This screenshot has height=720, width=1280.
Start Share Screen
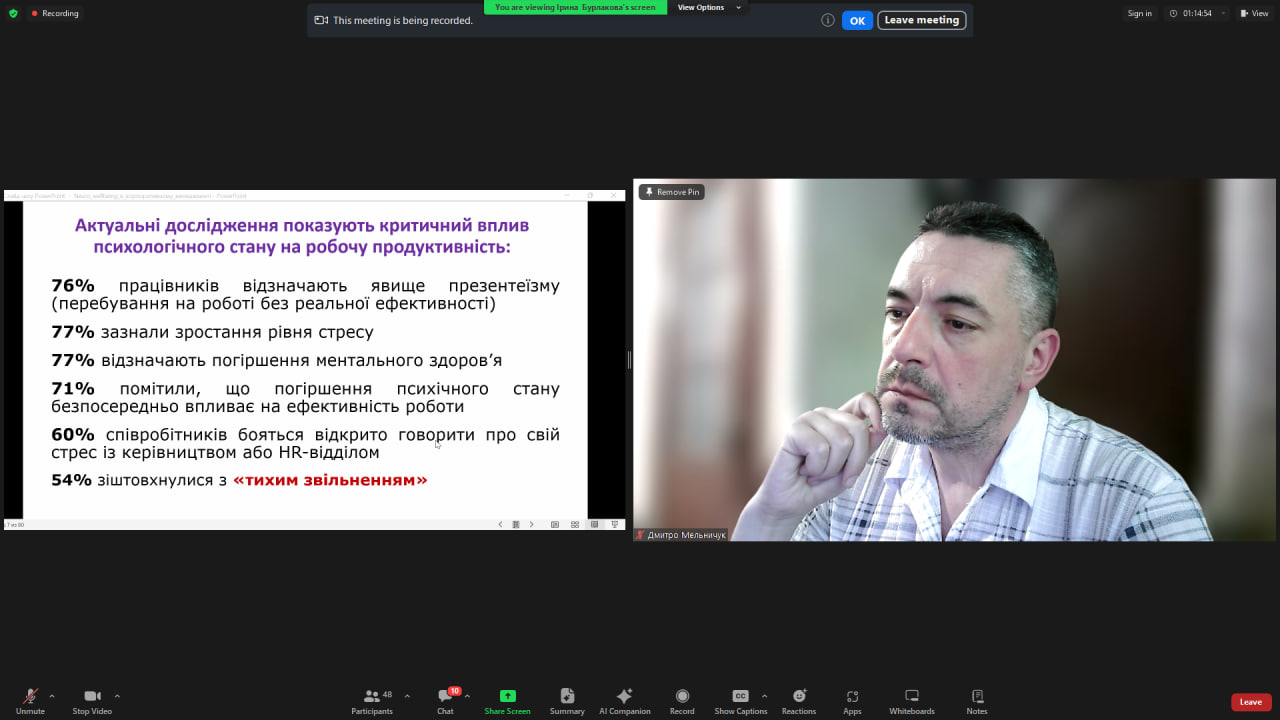click(507, 701)
